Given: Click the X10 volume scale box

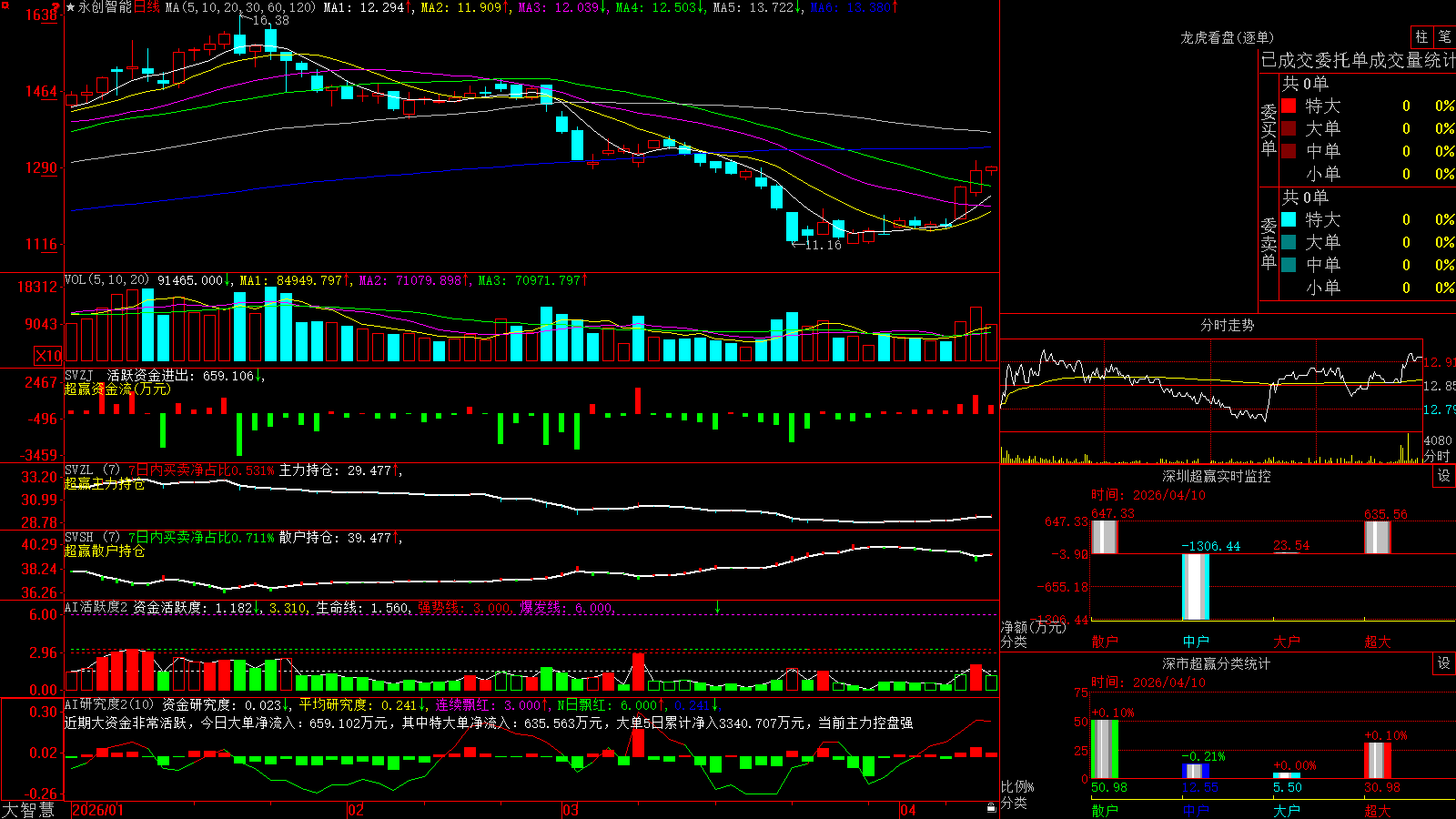Looking at the screenshot, I should (x=48, y=356).
